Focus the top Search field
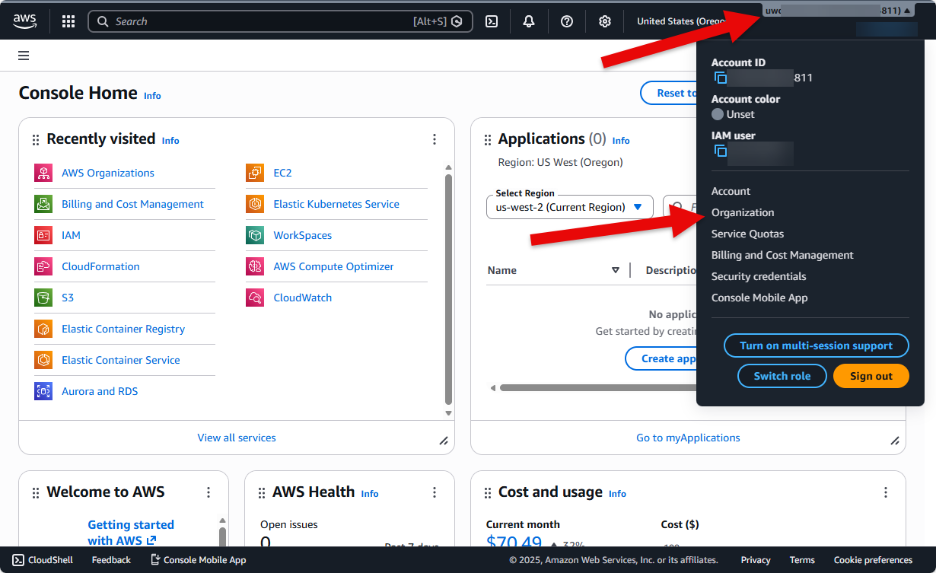Screen dimensions: 936x573 click(280, 21)
